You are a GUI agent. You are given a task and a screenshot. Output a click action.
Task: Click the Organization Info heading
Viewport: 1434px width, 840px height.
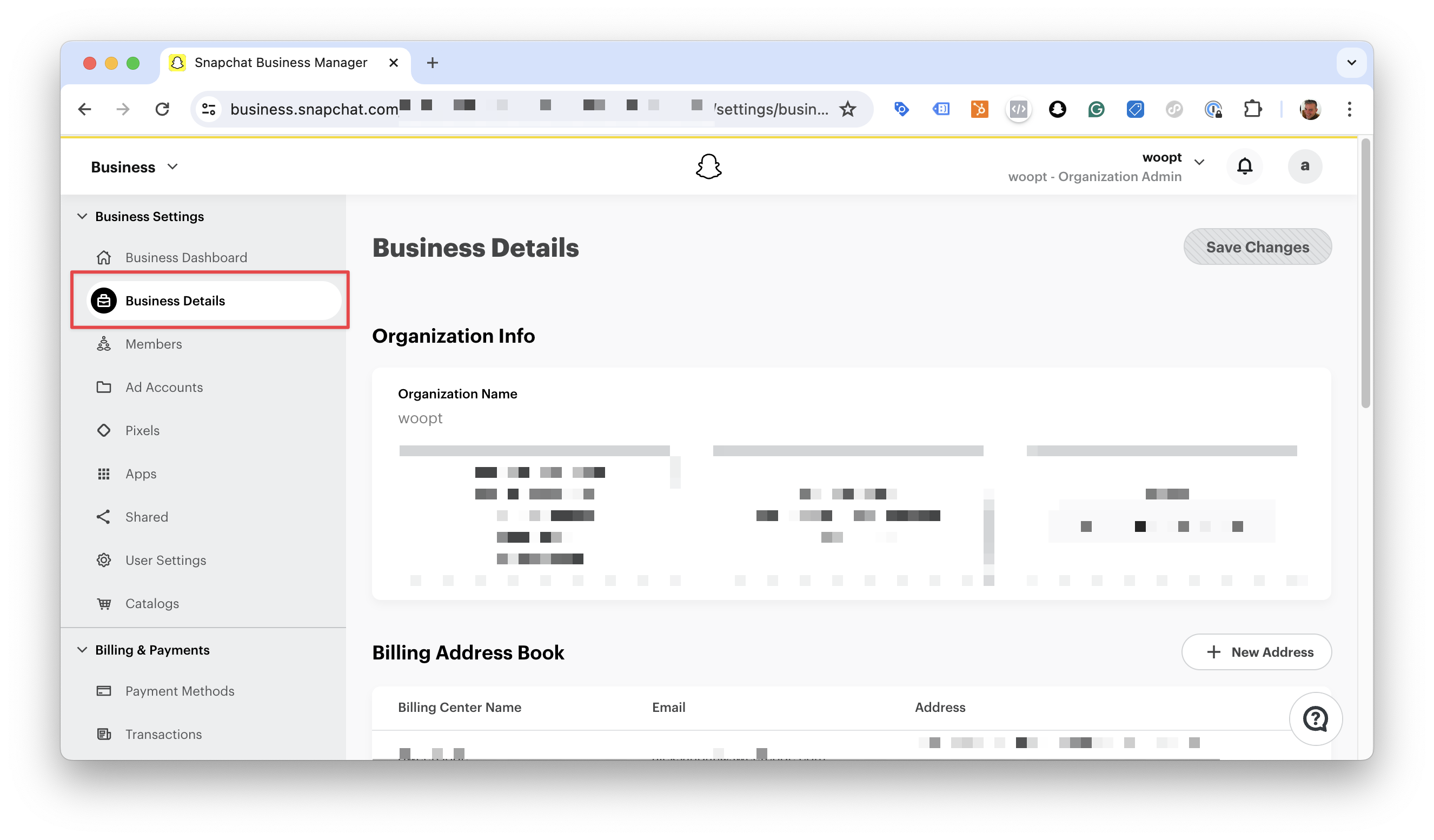click(x=454, y=336)
